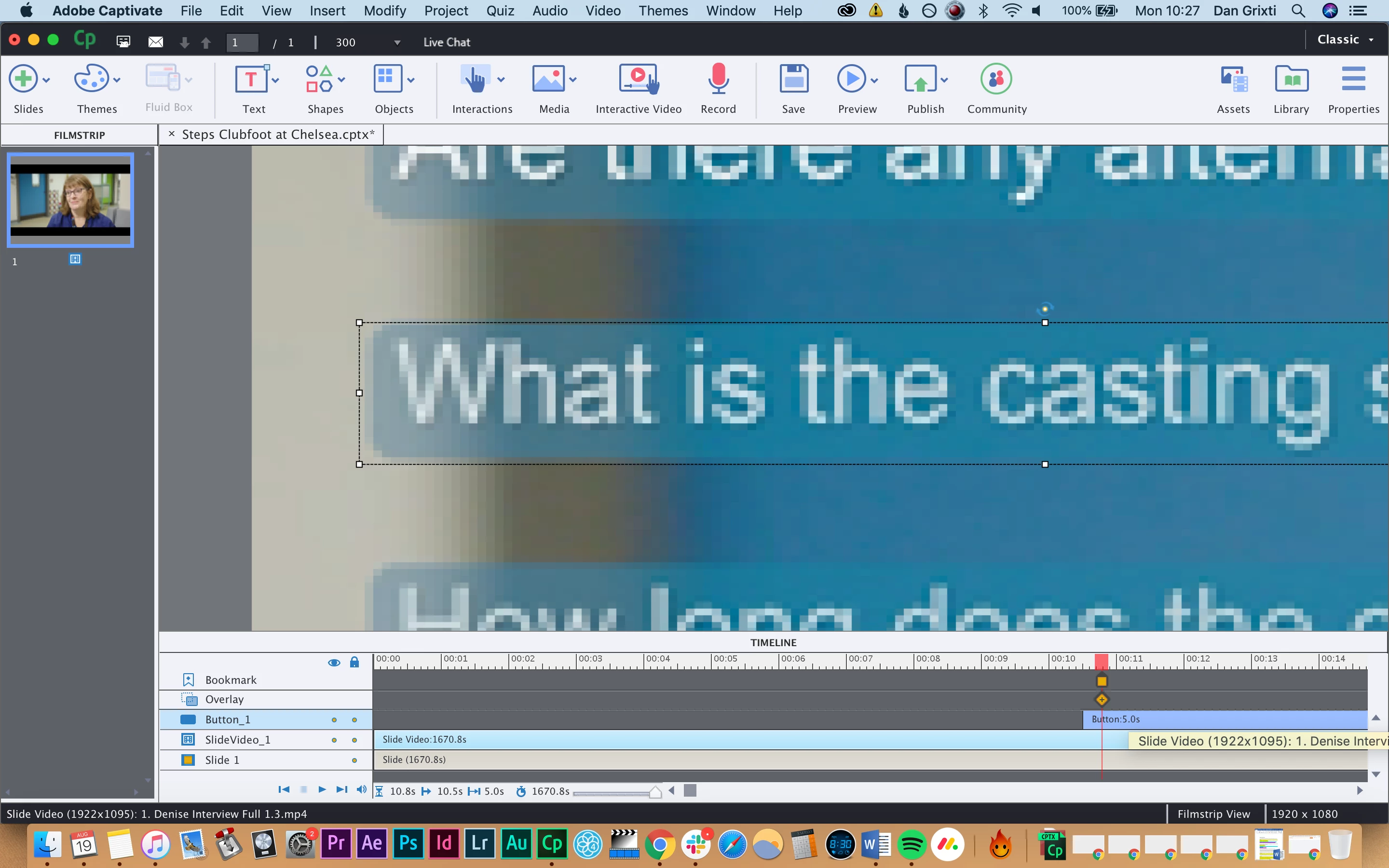Expand the Shapes dropdown arrow
Screen dimensions: 1389x868
341,79
